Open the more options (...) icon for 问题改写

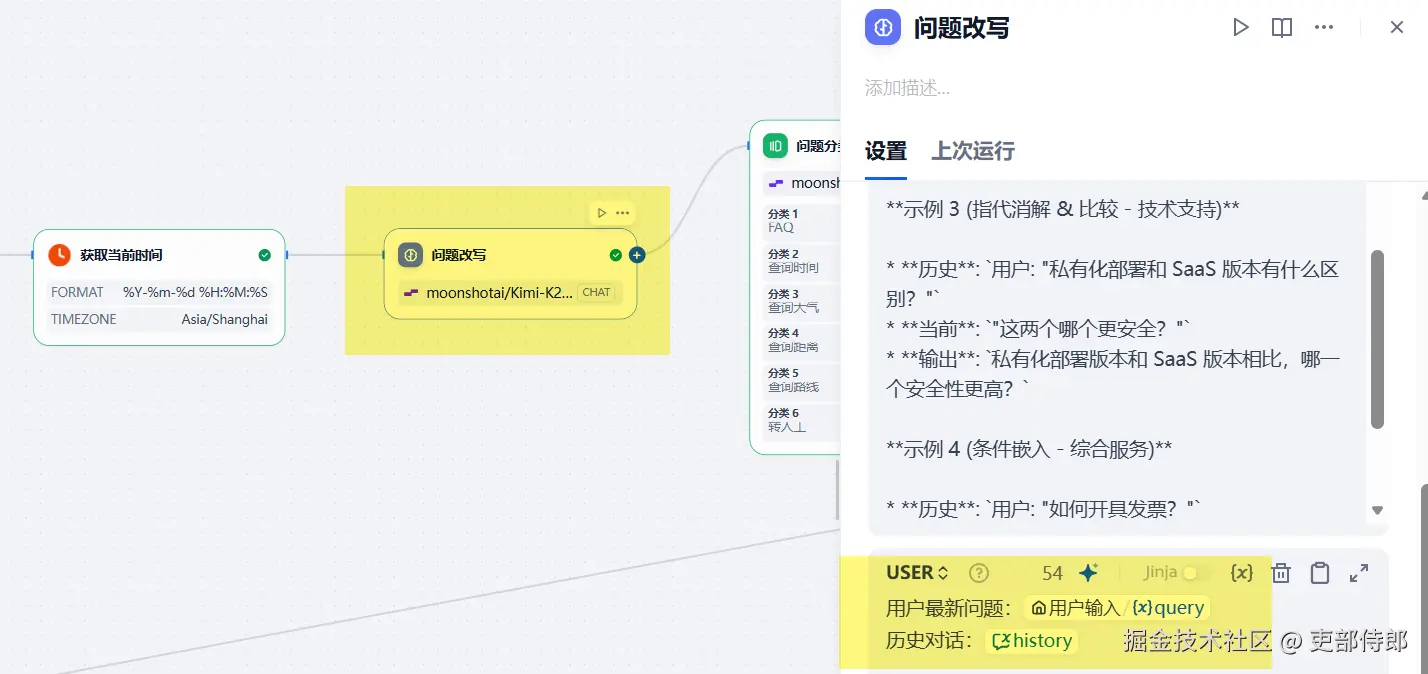tap(1324, 27)
